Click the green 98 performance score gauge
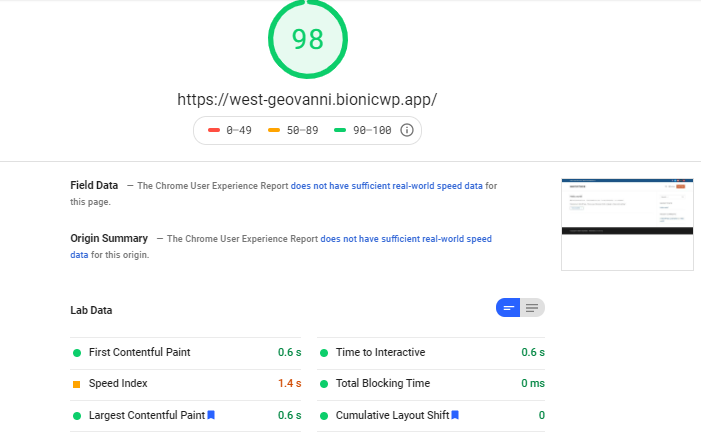701x440 pixels. [x=308, y=39]
